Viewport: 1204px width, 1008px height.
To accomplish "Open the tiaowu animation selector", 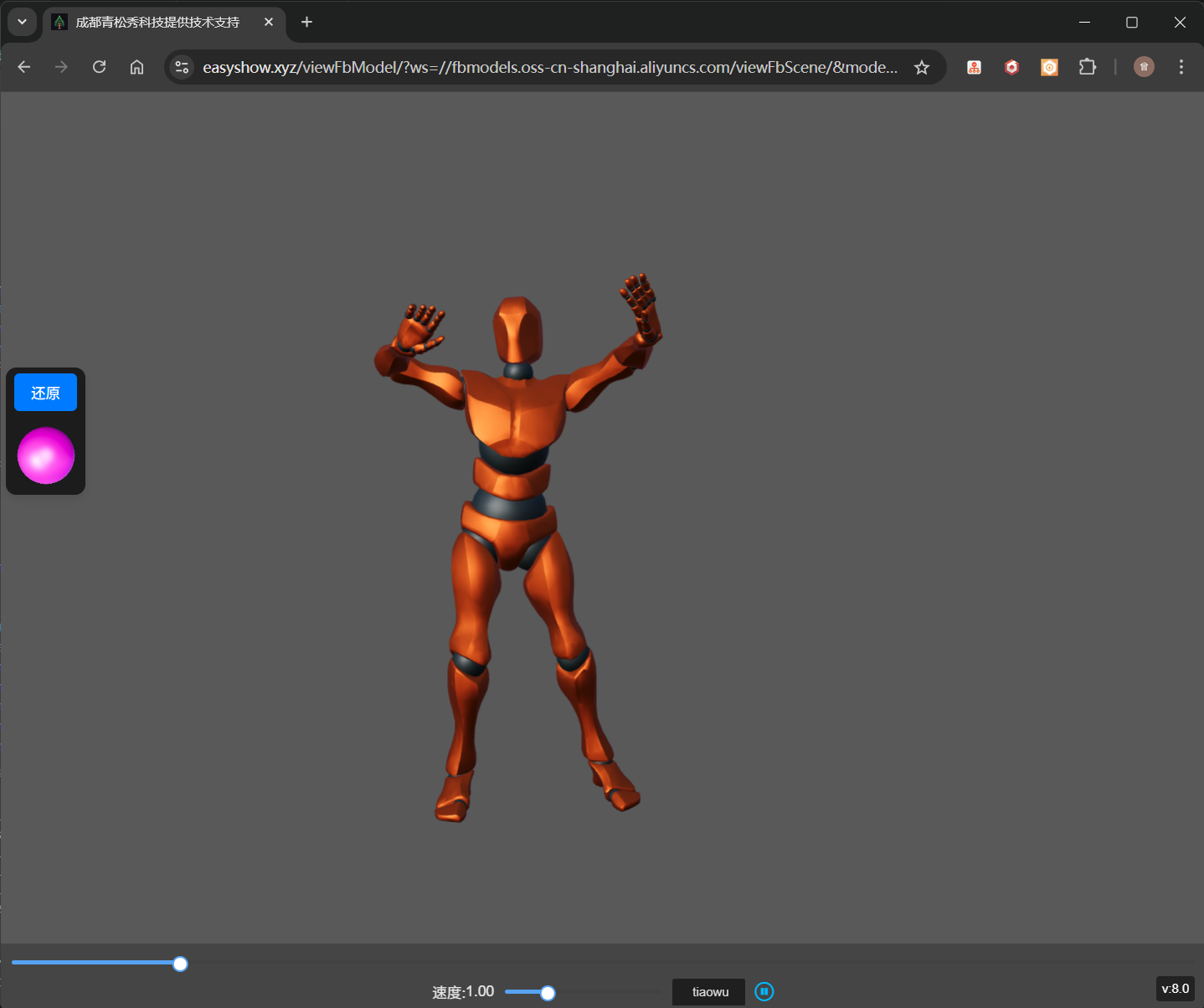I will (708, 992).
